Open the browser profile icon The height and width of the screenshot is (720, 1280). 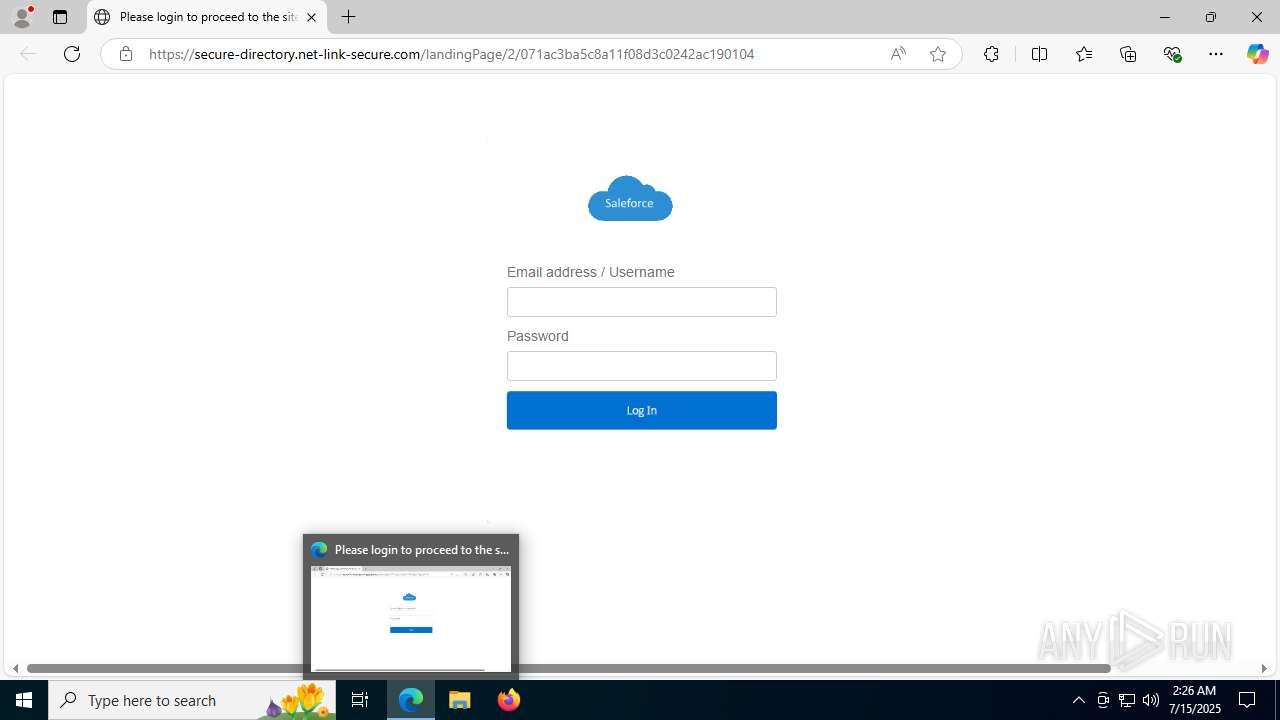click(22, 17)
